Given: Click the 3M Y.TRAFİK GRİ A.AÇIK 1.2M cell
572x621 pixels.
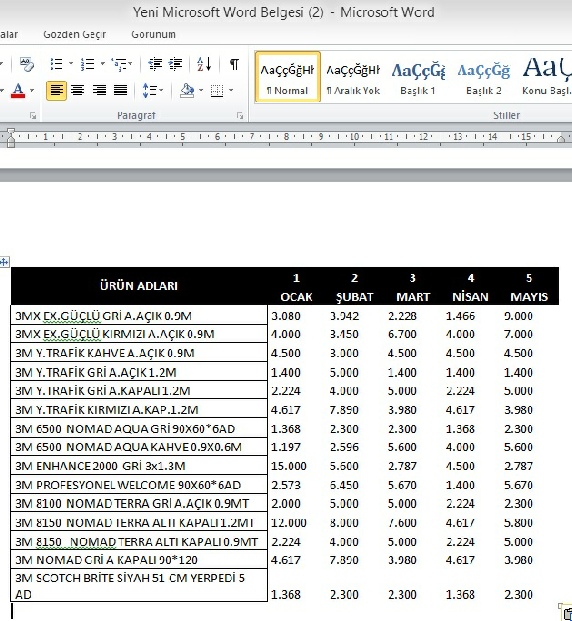Looking at the screenshot, I should (139, 372).
